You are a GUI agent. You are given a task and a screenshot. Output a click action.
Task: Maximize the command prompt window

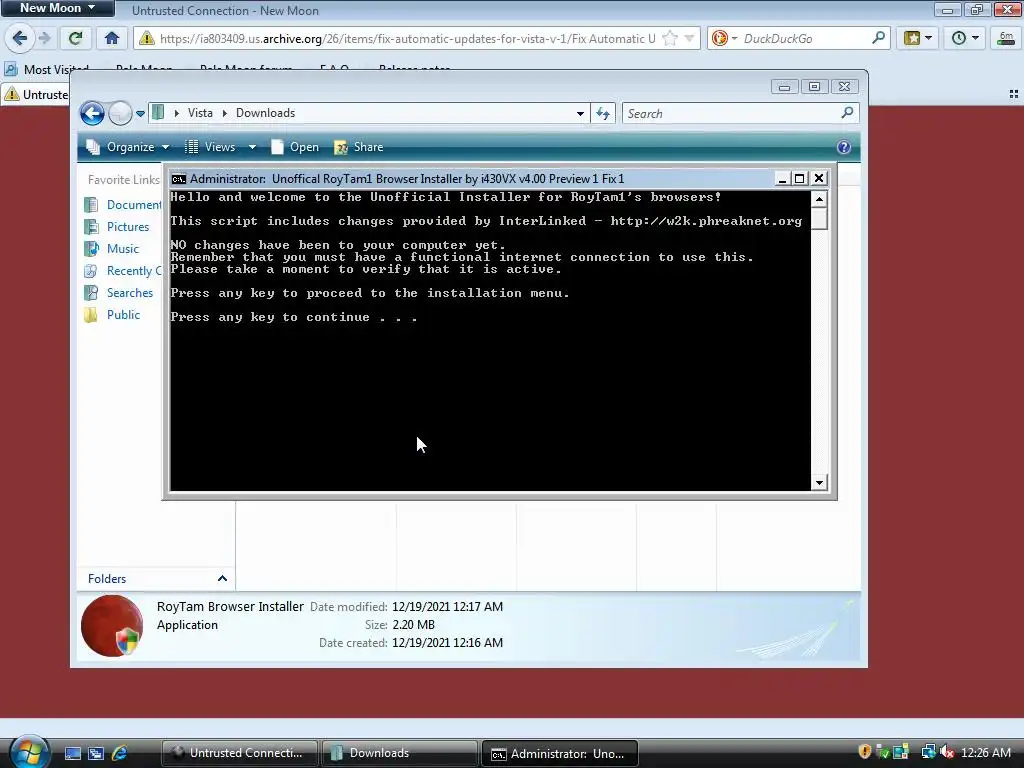799,179
